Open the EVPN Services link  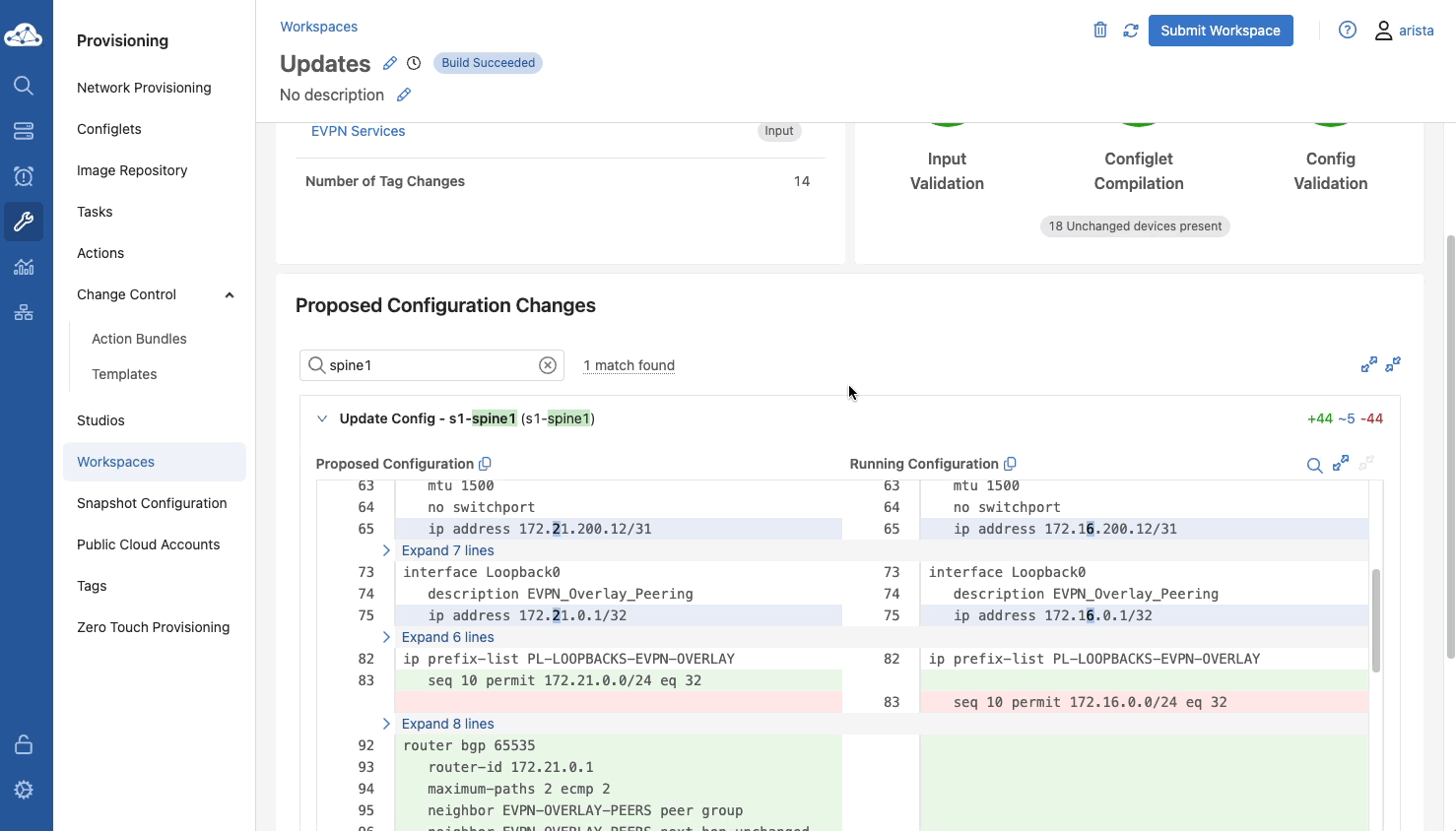358,131
